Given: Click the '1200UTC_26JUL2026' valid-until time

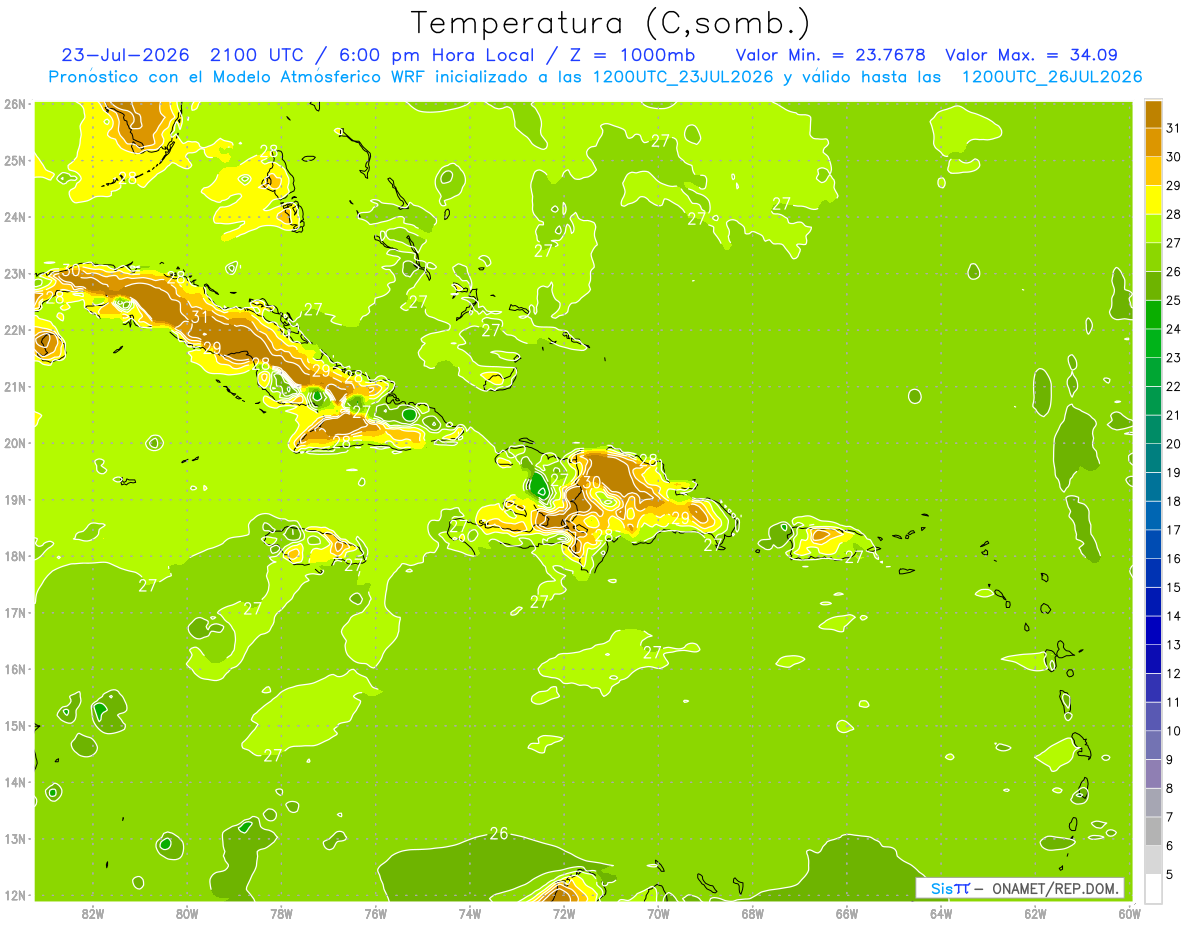Looking at the screenshot, I should click(x=1052, y=77).
